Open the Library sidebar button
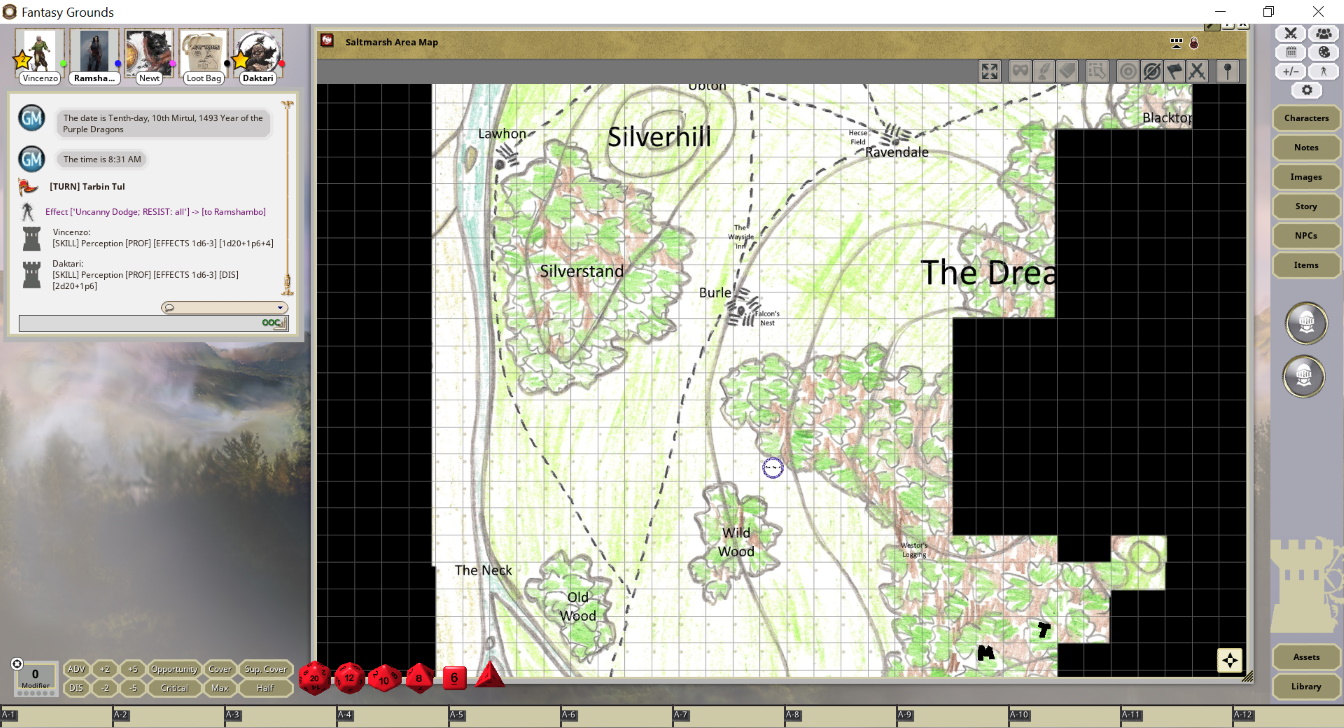This screenshot has height=728, width=1344. 1306,686
